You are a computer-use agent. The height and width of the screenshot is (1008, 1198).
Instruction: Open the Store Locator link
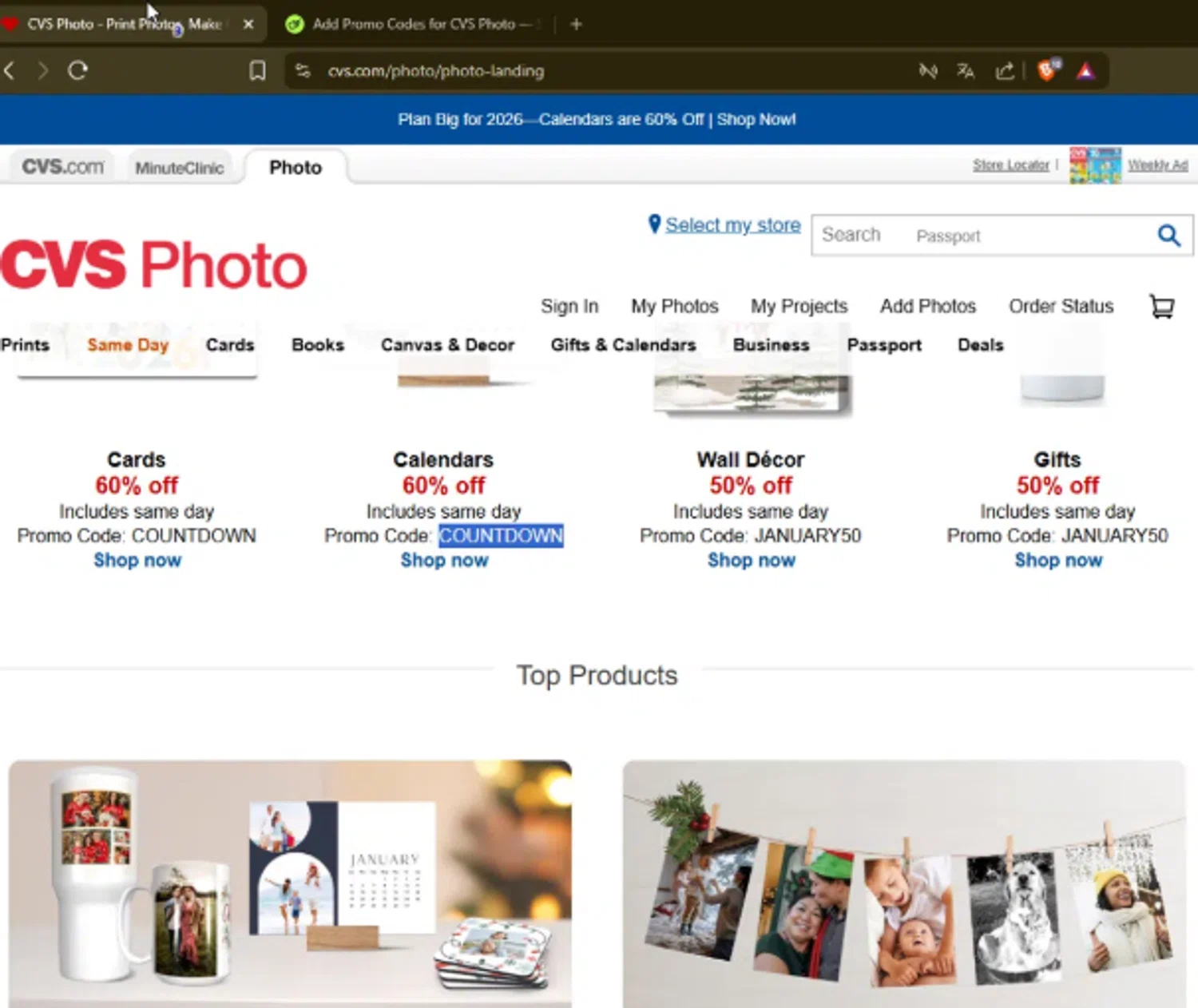(x=1010, y=165)
